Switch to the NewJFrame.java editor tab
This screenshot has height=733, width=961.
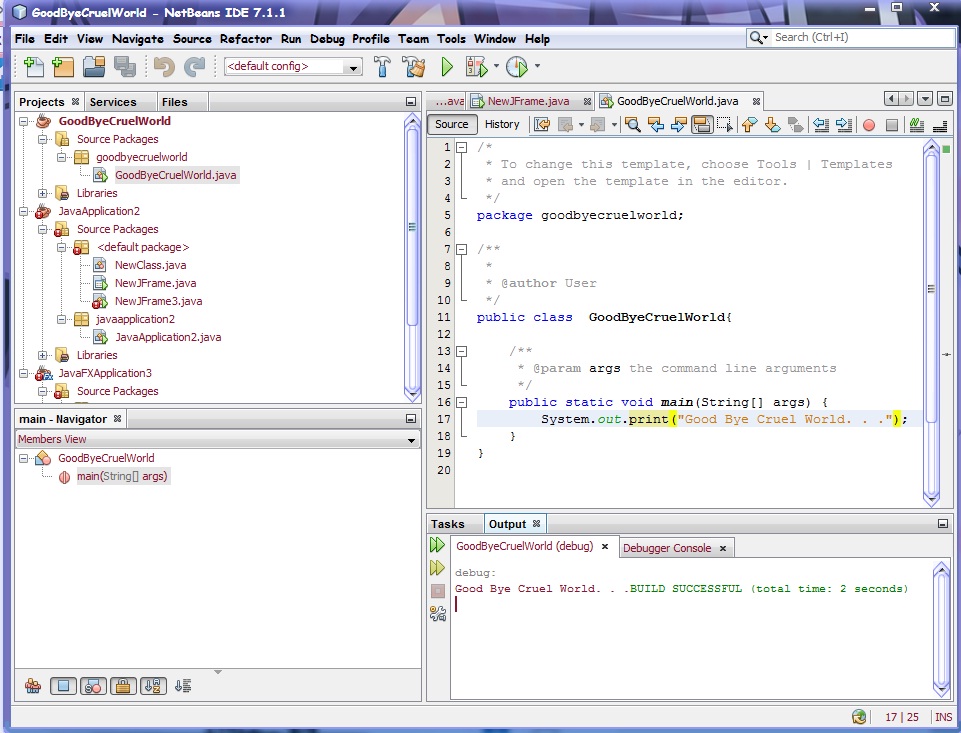tap(528, 101)
